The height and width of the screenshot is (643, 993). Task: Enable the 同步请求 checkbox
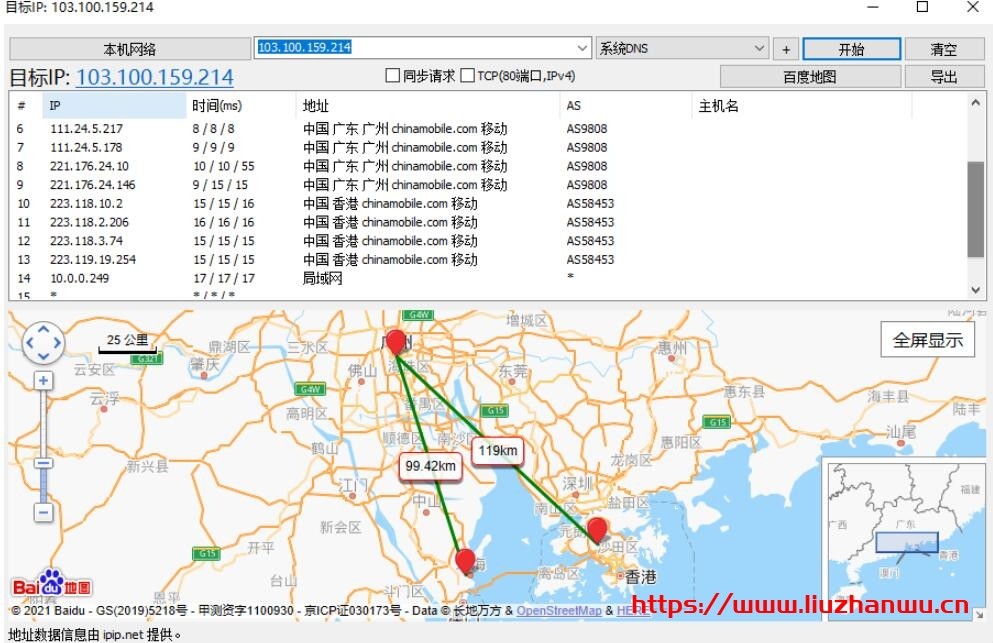click(x=391, y=76)
